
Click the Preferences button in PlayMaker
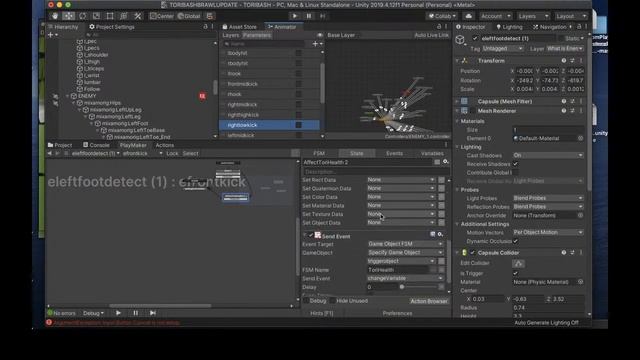pos(397,313)
